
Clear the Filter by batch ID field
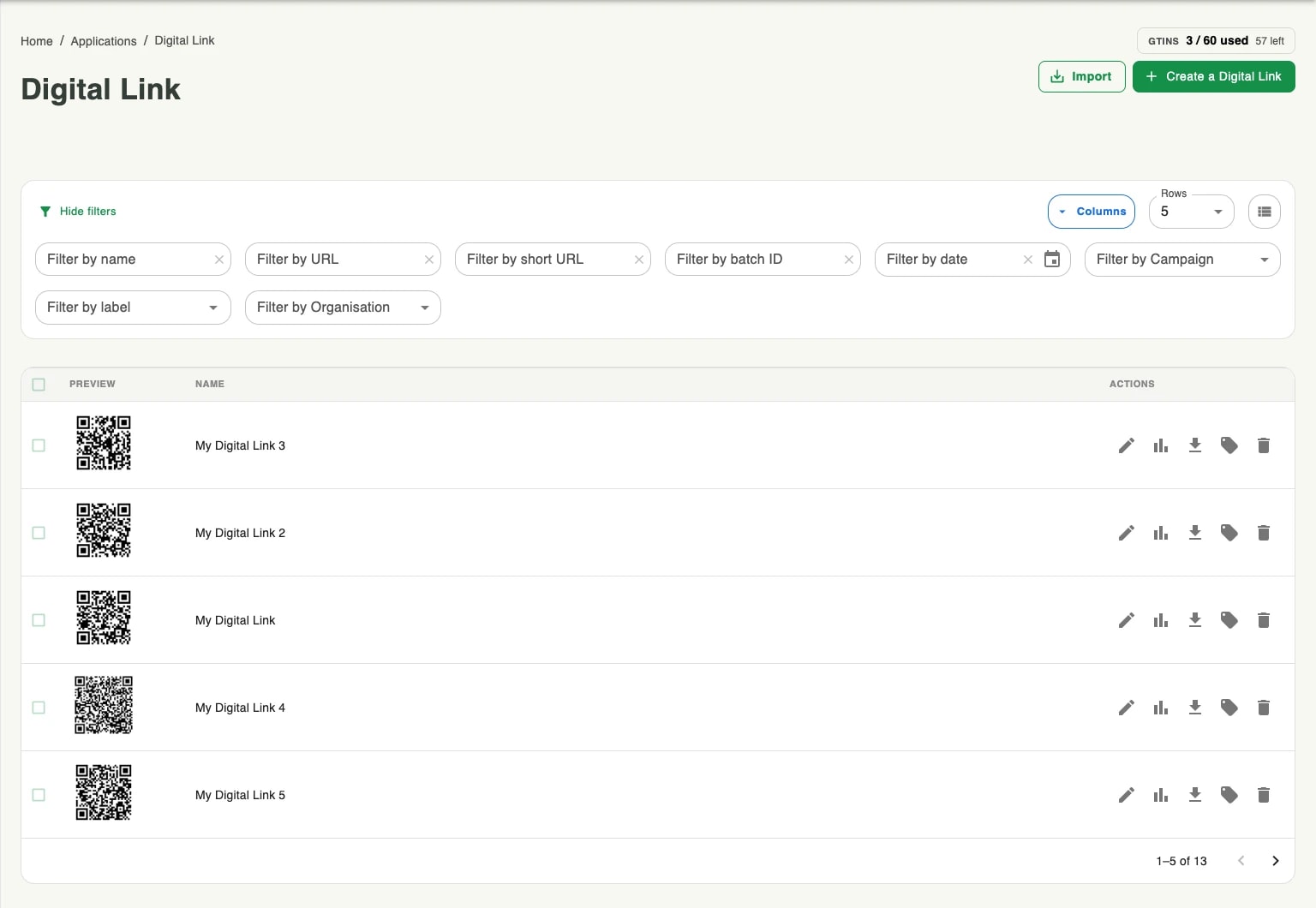coord(849,260)
